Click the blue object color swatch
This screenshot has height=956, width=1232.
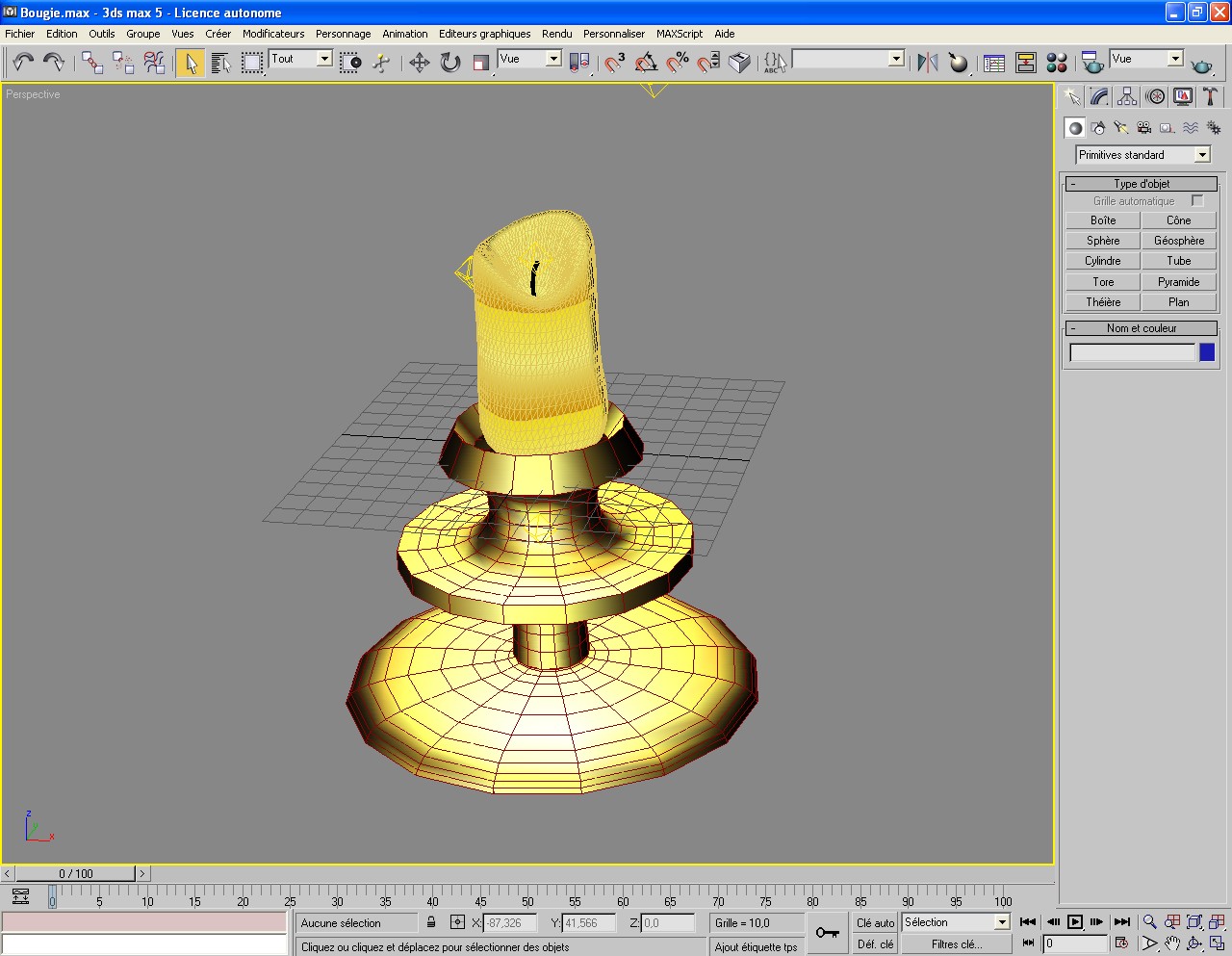coord(1207,352)
